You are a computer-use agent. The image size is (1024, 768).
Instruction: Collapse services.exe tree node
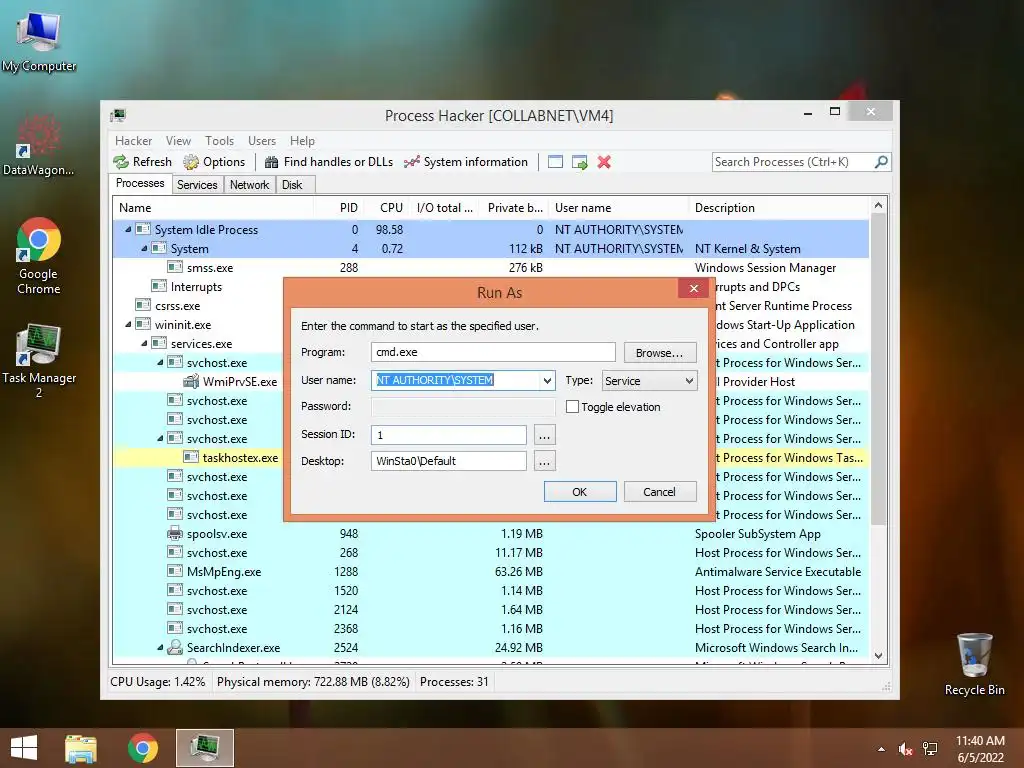coord(144,344)
